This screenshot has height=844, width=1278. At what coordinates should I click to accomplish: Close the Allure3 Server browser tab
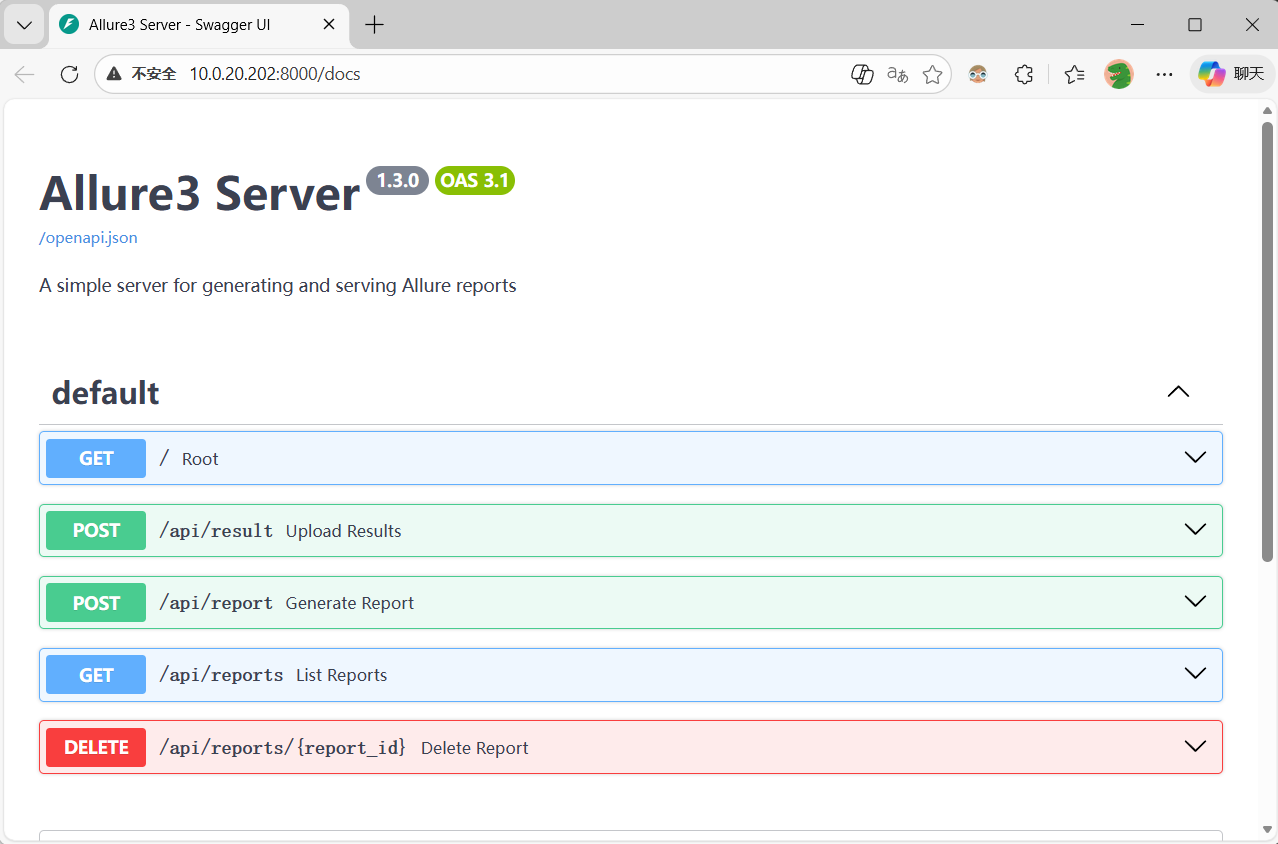(329, 25)
